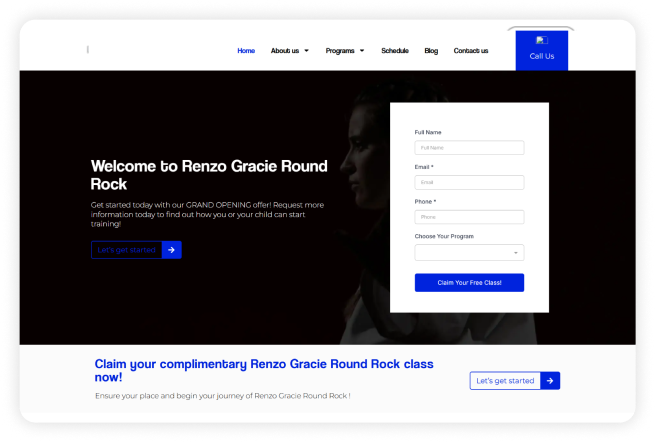Click the arrow icon in the bottom banner
The height and width of the screenshot is (443, 656).
[550, 381]
